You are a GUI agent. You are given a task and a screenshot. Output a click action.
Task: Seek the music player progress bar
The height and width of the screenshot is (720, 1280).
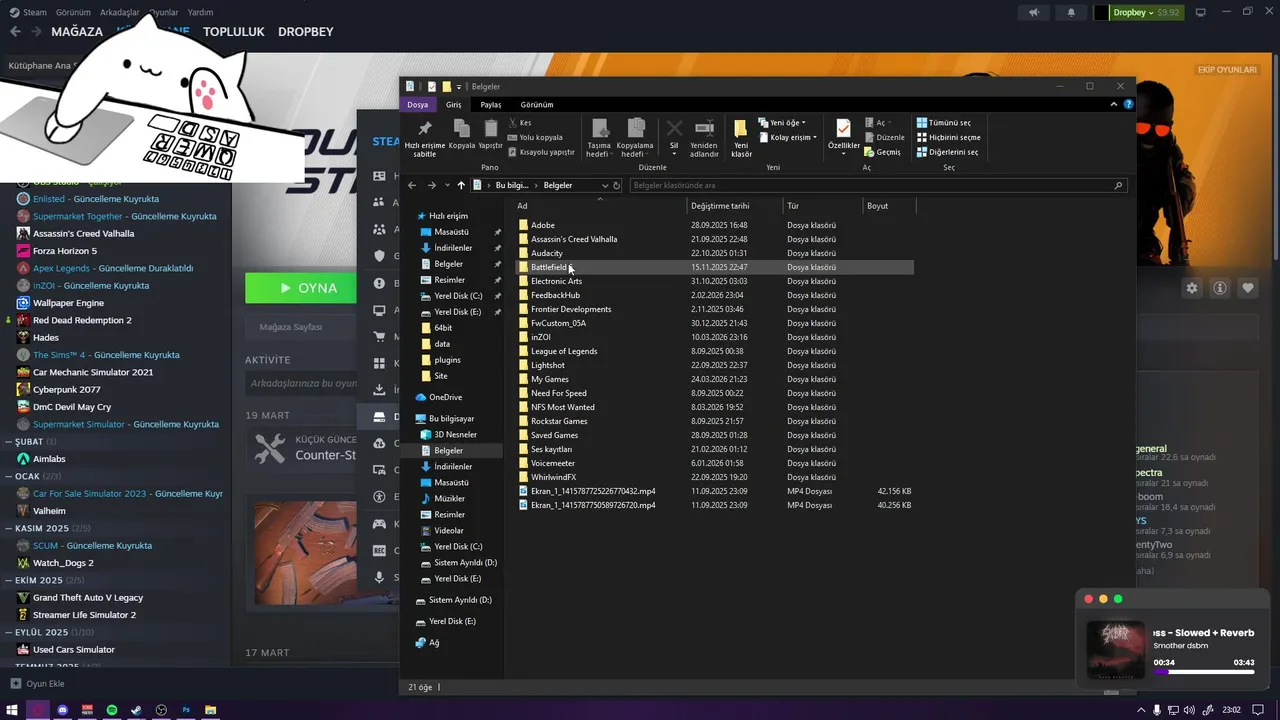[x=1203, y=672]
